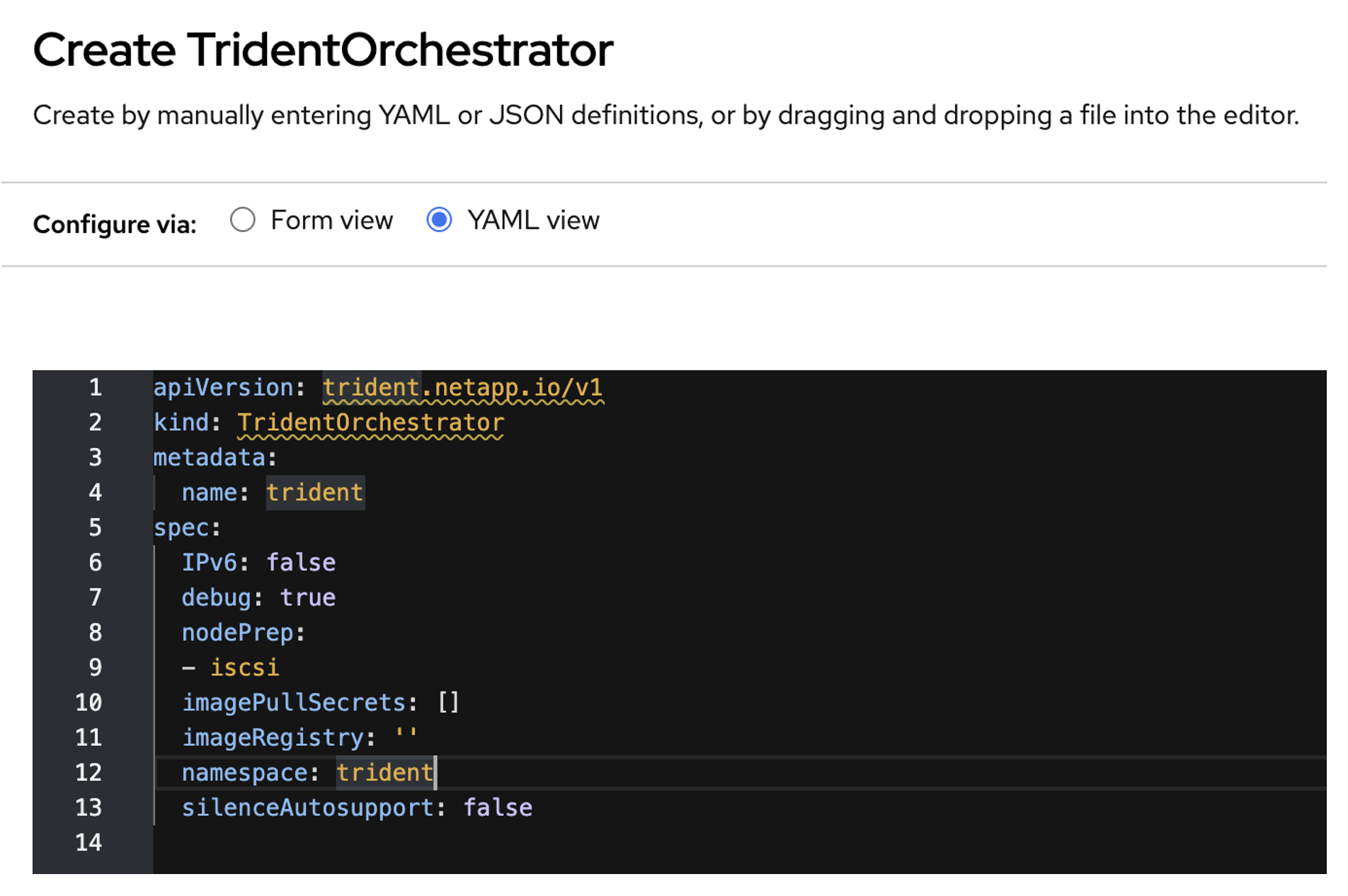
Task: Click the metadata name value trident
Action: (x=314, y=492)
